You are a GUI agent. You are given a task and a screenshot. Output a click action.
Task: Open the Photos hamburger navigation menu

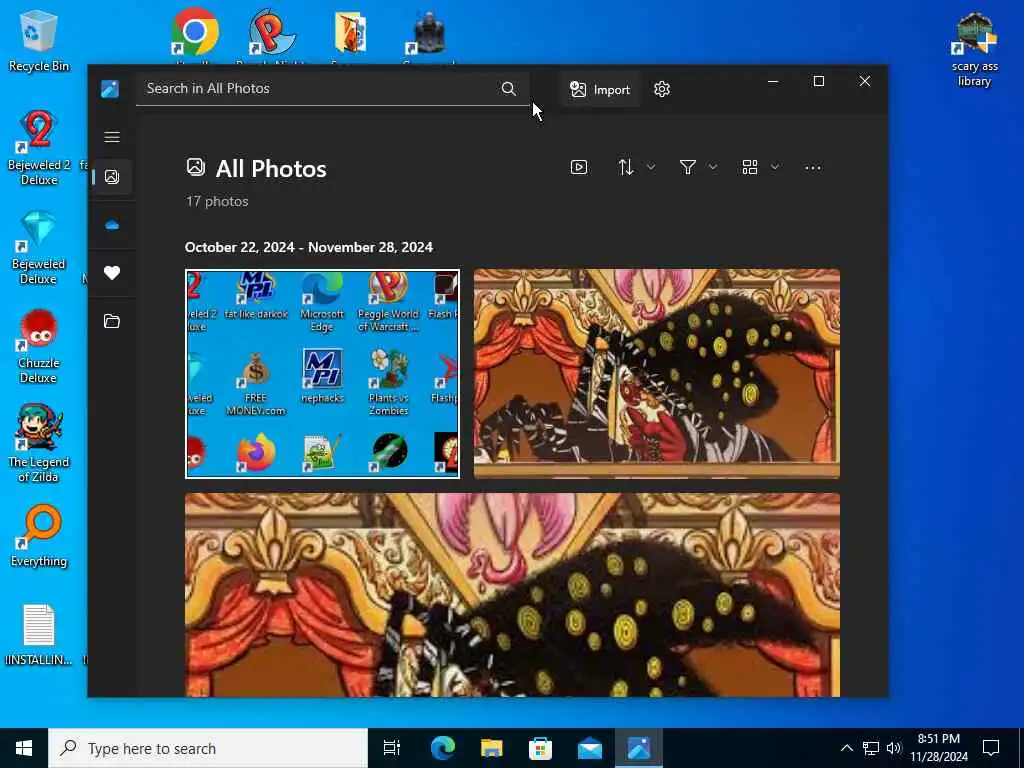point(112,137)
